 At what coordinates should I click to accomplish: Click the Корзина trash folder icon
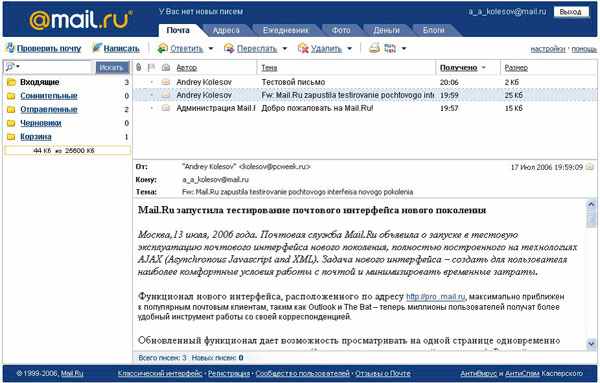[11, 137]
